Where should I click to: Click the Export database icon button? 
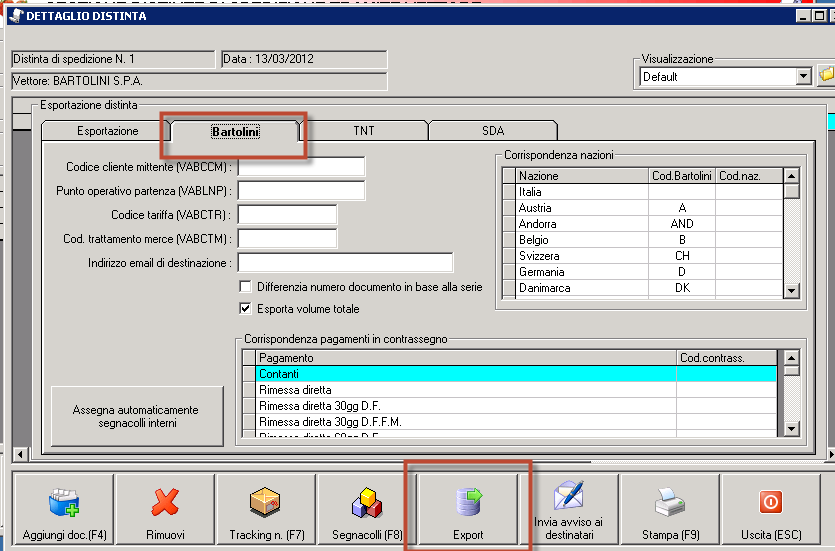coord(468,508)
